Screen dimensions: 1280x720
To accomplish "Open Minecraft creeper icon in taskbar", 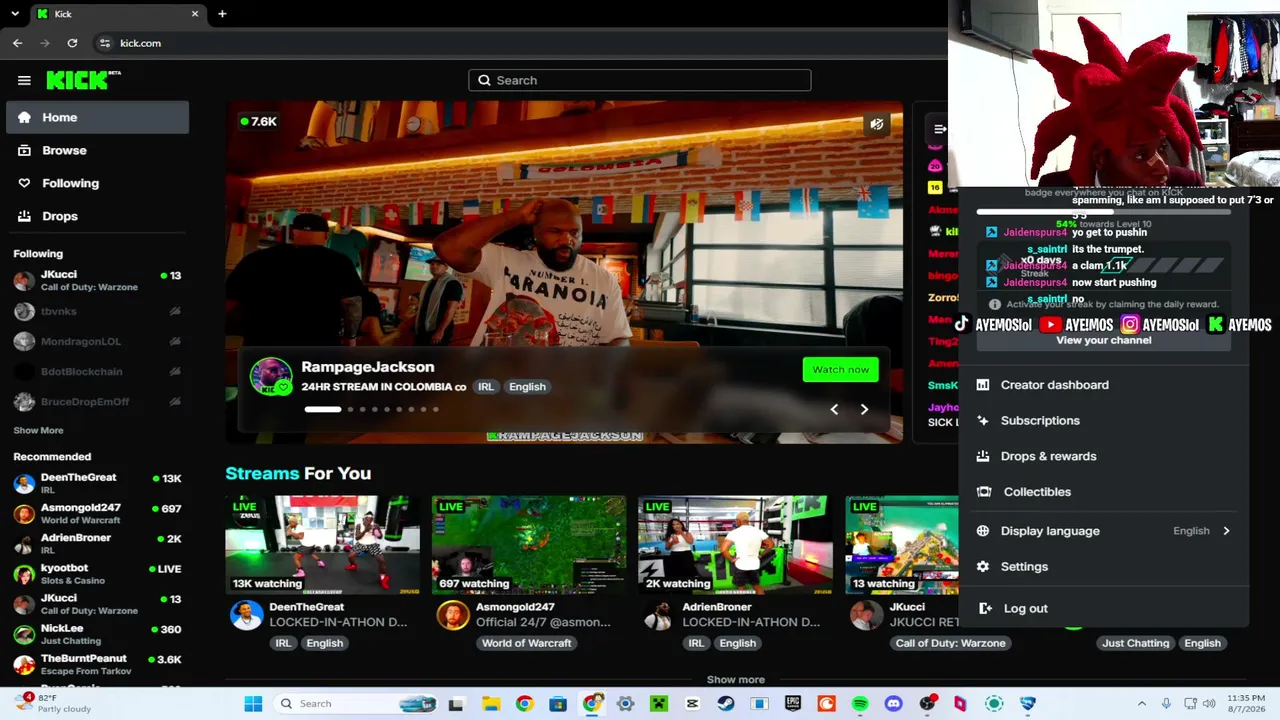I will pyautogui.click(x=659, y=704).
